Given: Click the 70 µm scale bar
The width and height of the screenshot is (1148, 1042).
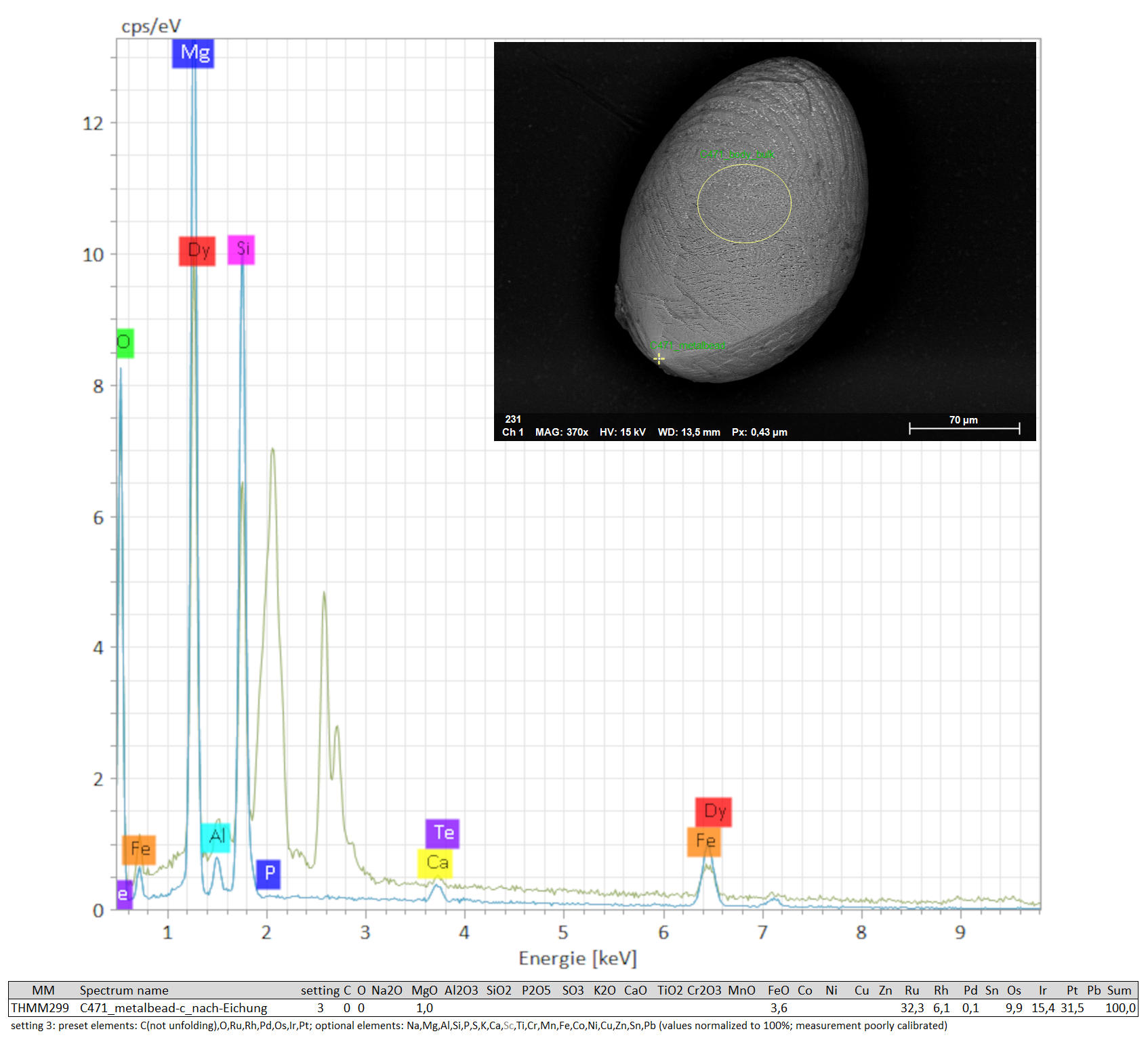Looking at the screenshot, I should (964, 428).
